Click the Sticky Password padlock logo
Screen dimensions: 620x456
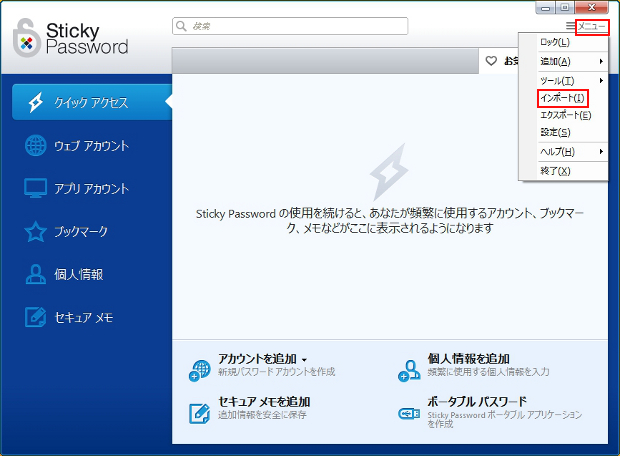click(26, 38)
